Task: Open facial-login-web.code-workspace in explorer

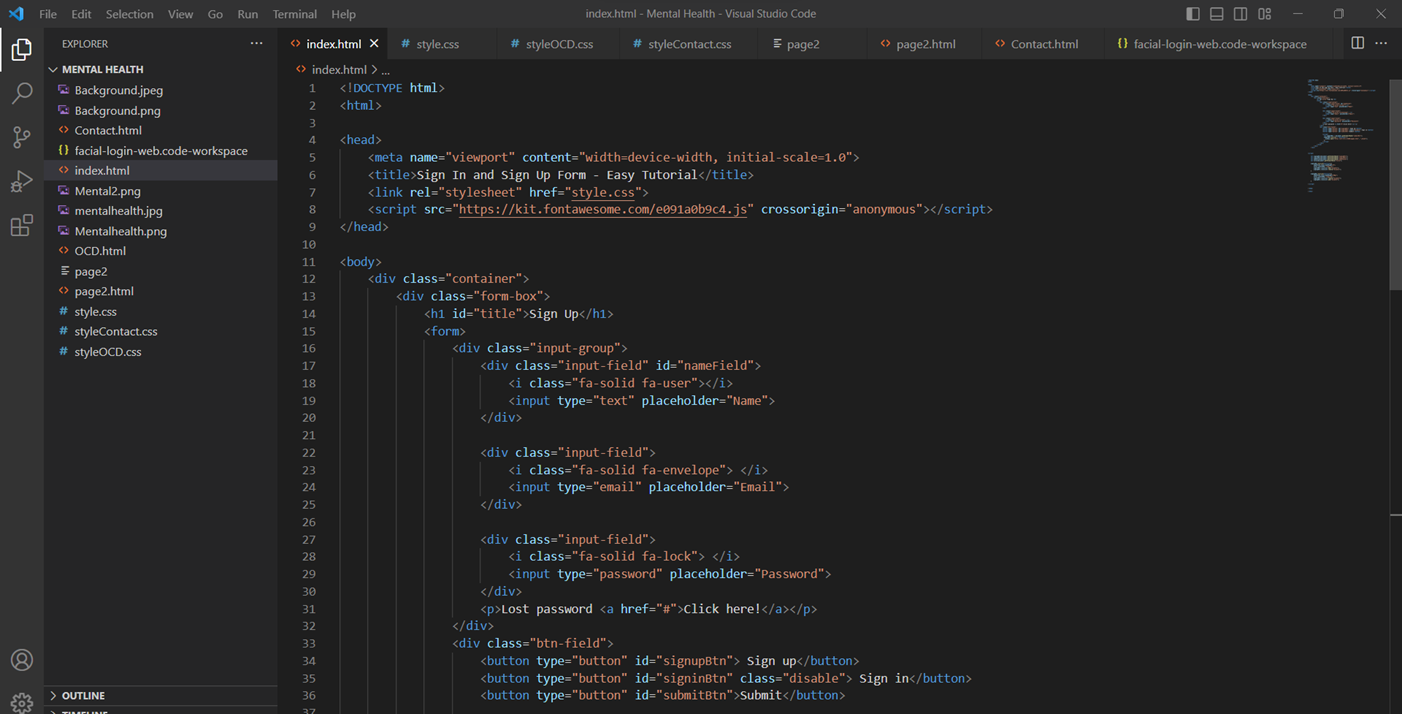Action: pyautogui.click(x=160, y=150)
